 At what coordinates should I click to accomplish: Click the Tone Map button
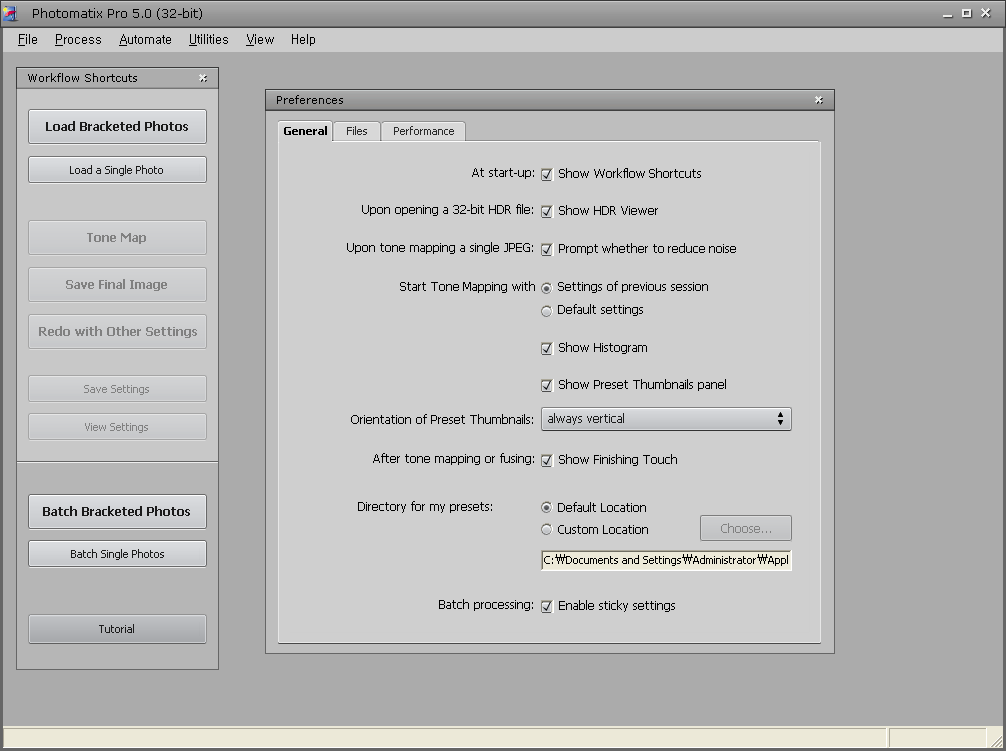tap(117, 237)
